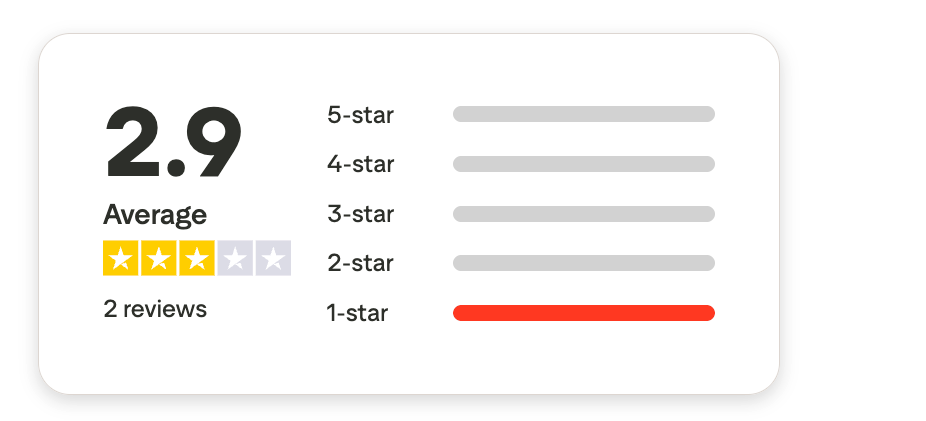The width and height of the screenshot is (926, 421).
Task: Click the red 1-star progress bar
Action: [x=583, y=313]
